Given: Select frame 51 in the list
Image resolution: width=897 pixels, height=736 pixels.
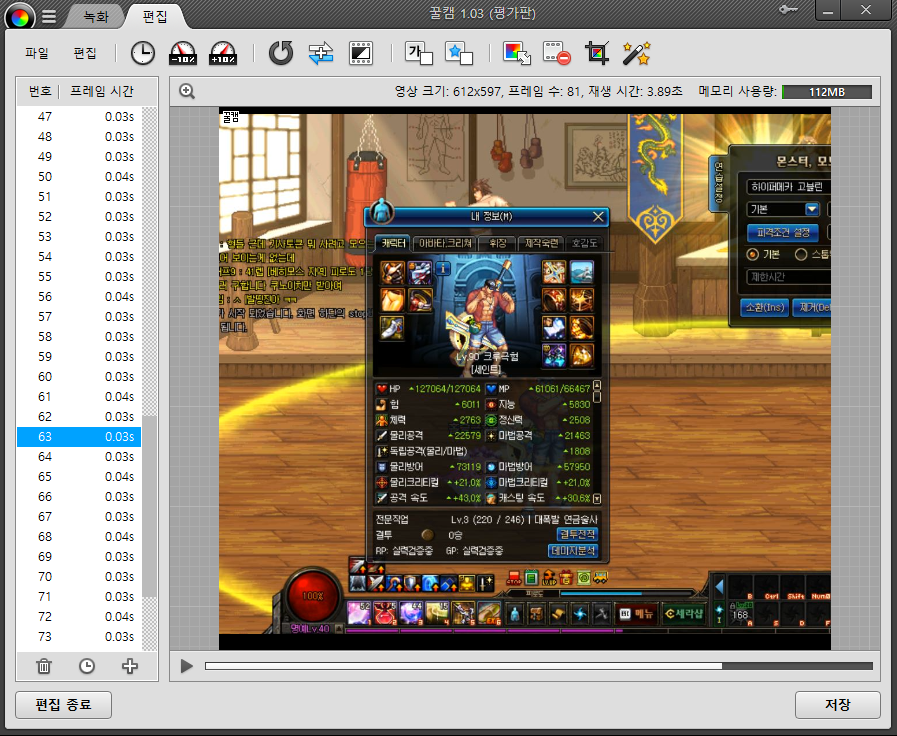Looking at the screenshot, I should coord(79,197).
